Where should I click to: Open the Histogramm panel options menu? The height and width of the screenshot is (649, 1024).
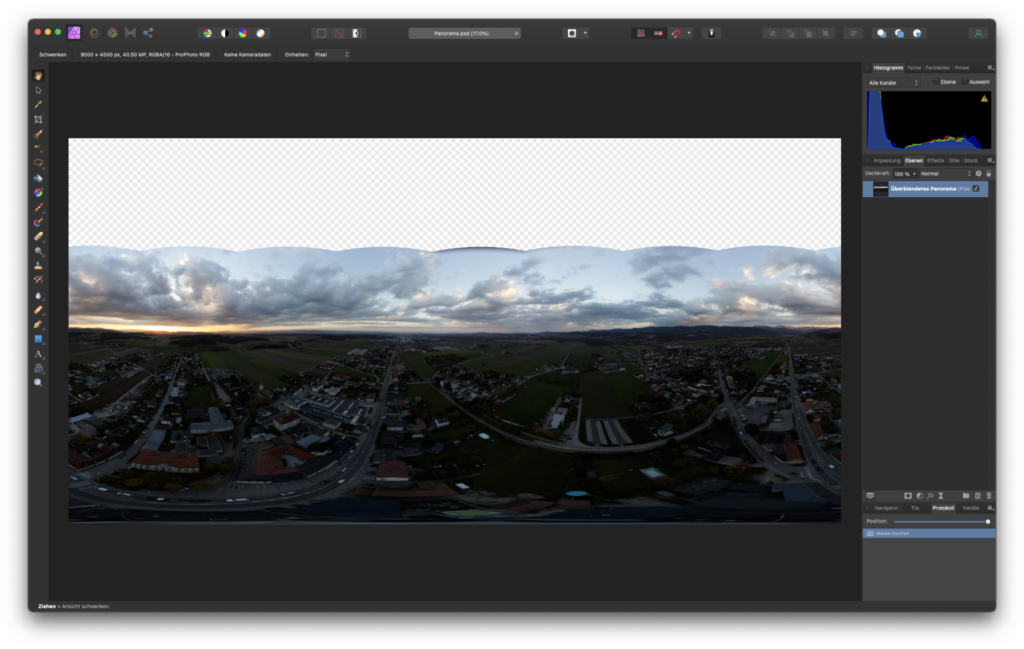pos(990,68)
